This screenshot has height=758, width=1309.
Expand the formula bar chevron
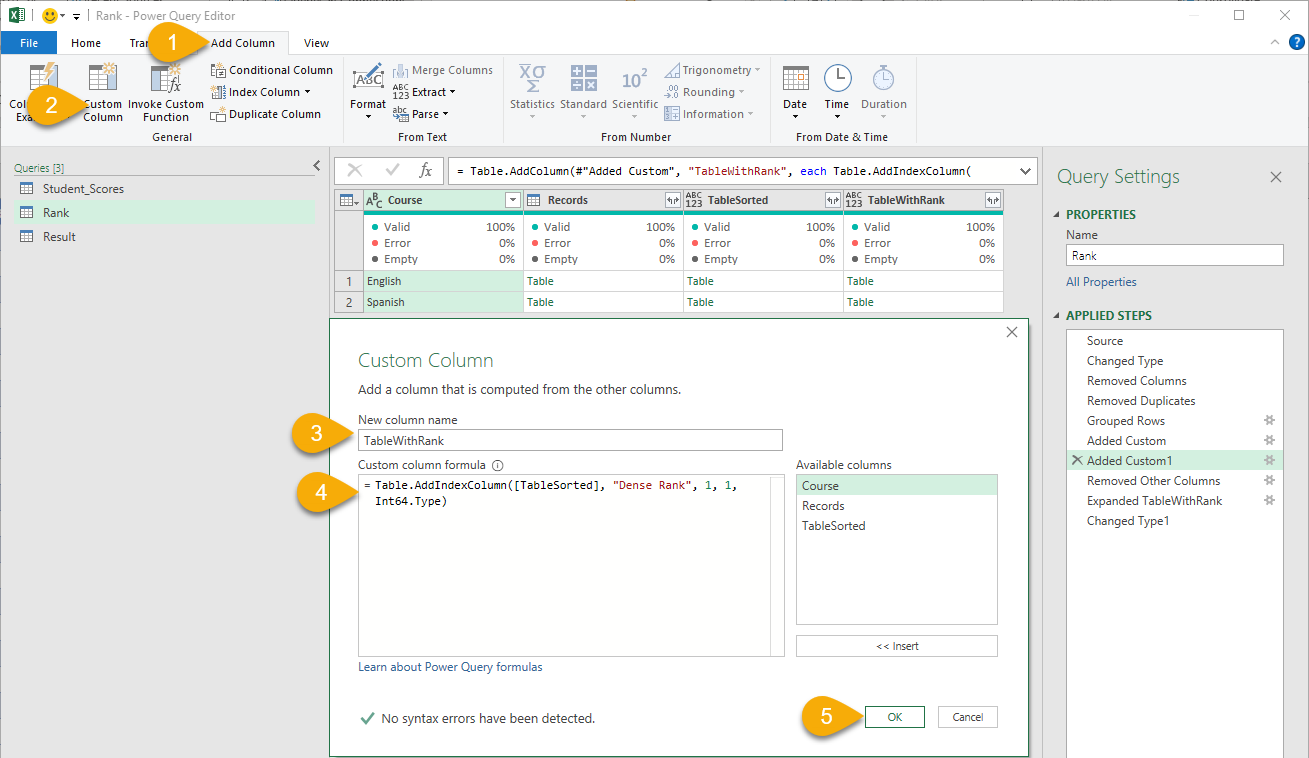tap(1024, 171)
